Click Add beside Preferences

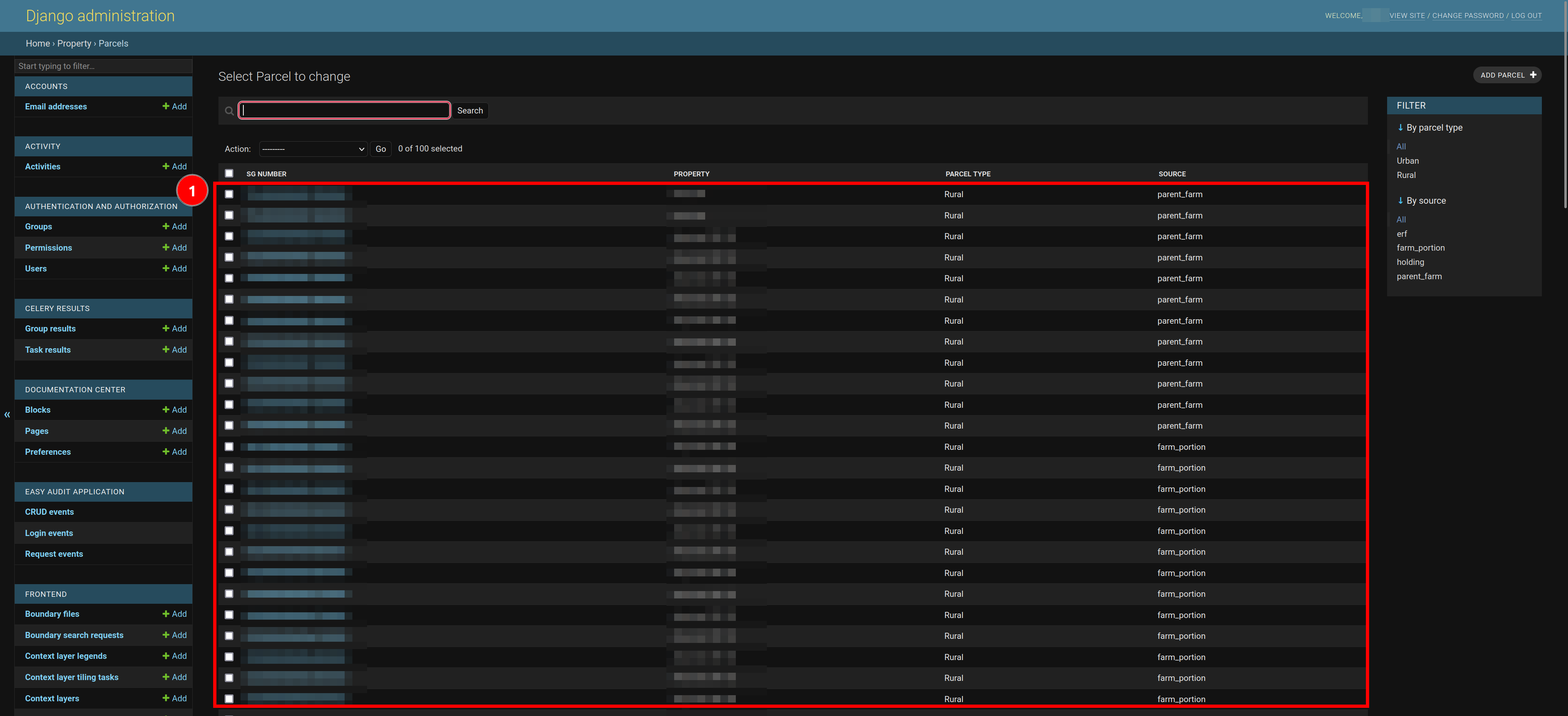(174, 451)
